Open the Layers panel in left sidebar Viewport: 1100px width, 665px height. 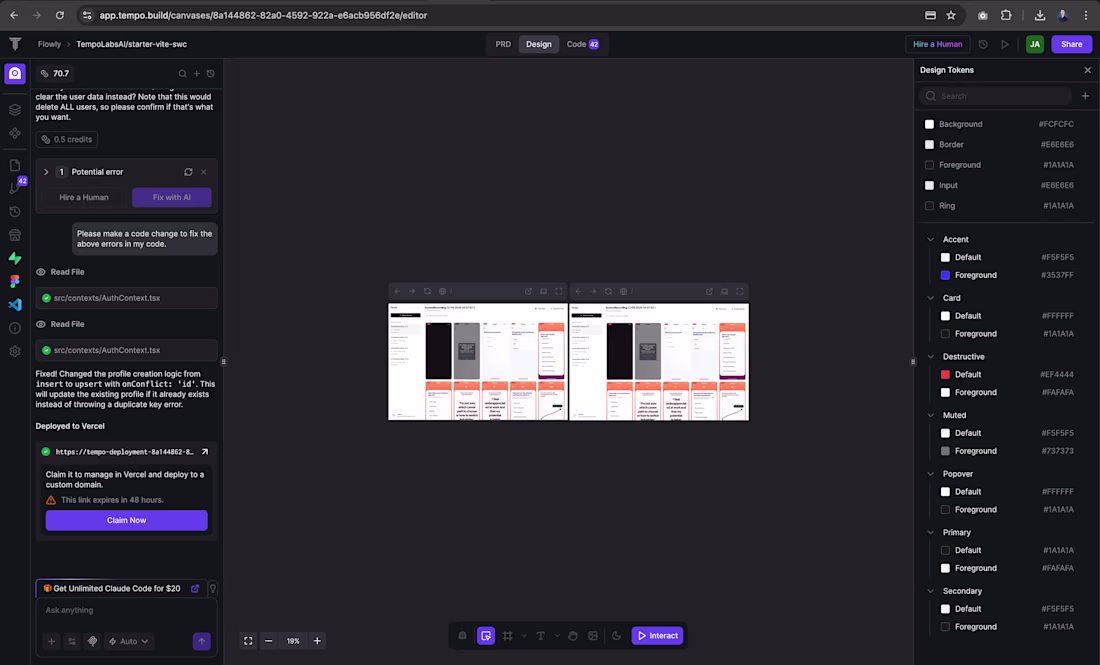pos(15,109)
